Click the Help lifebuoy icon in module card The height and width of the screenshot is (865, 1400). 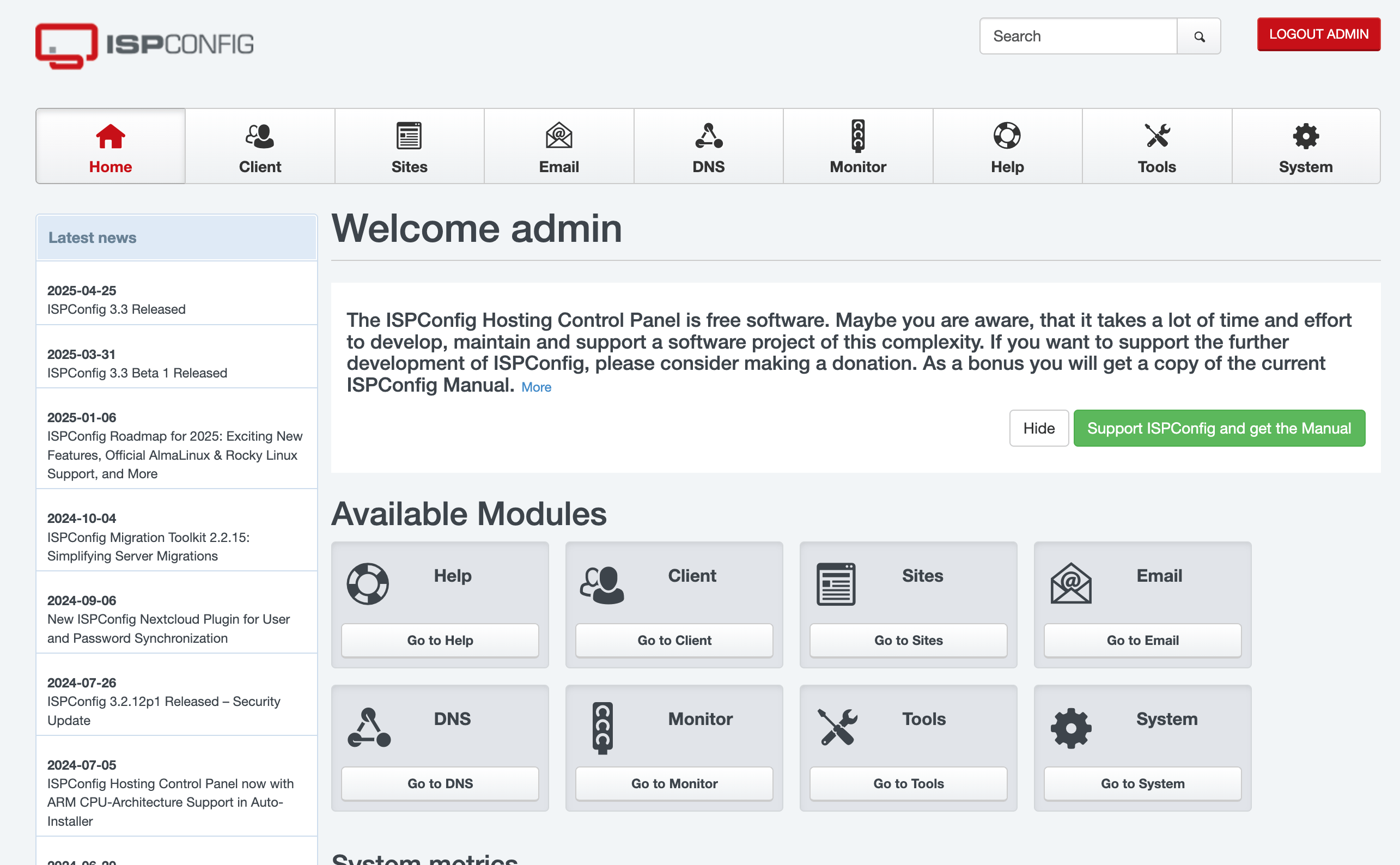[368, 584]
